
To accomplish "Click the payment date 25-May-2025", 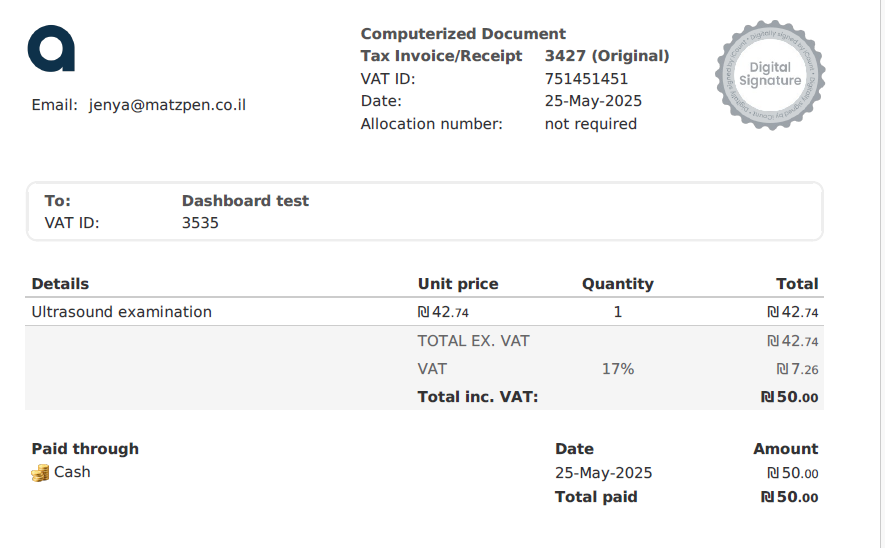I will coord(603,473).
